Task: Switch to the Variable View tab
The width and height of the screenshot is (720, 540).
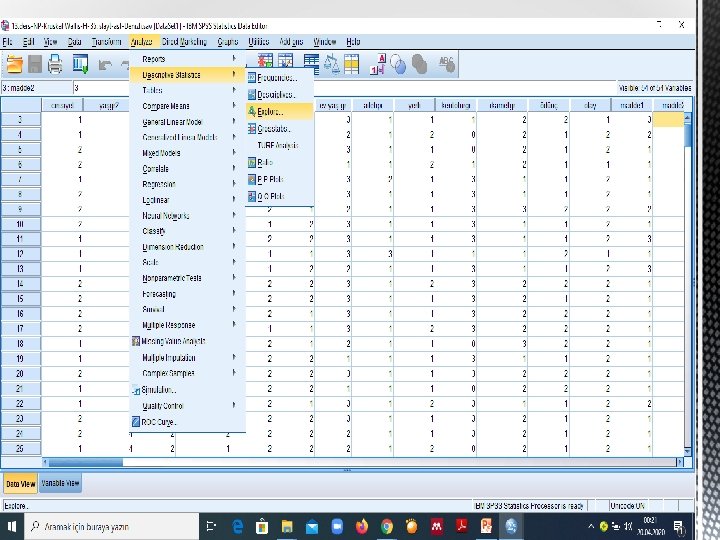Action: click(x=61, y=483)
